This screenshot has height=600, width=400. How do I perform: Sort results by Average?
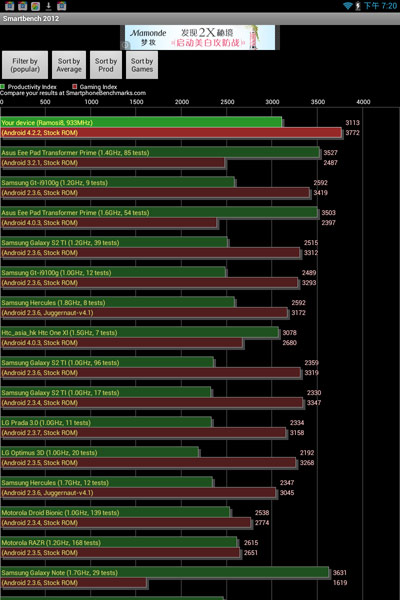tap(69, 65)
